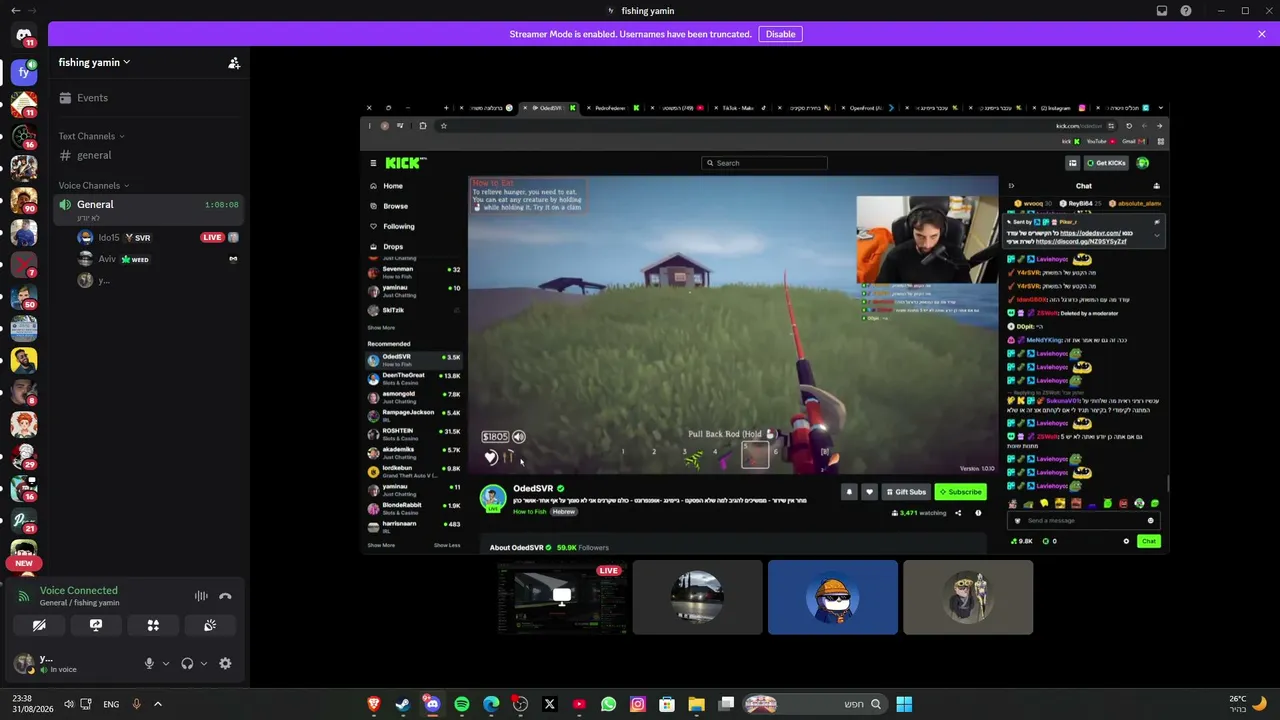Open the Events item
Image resolution: width=1280 pixels, height=720 pixels.
149,98
